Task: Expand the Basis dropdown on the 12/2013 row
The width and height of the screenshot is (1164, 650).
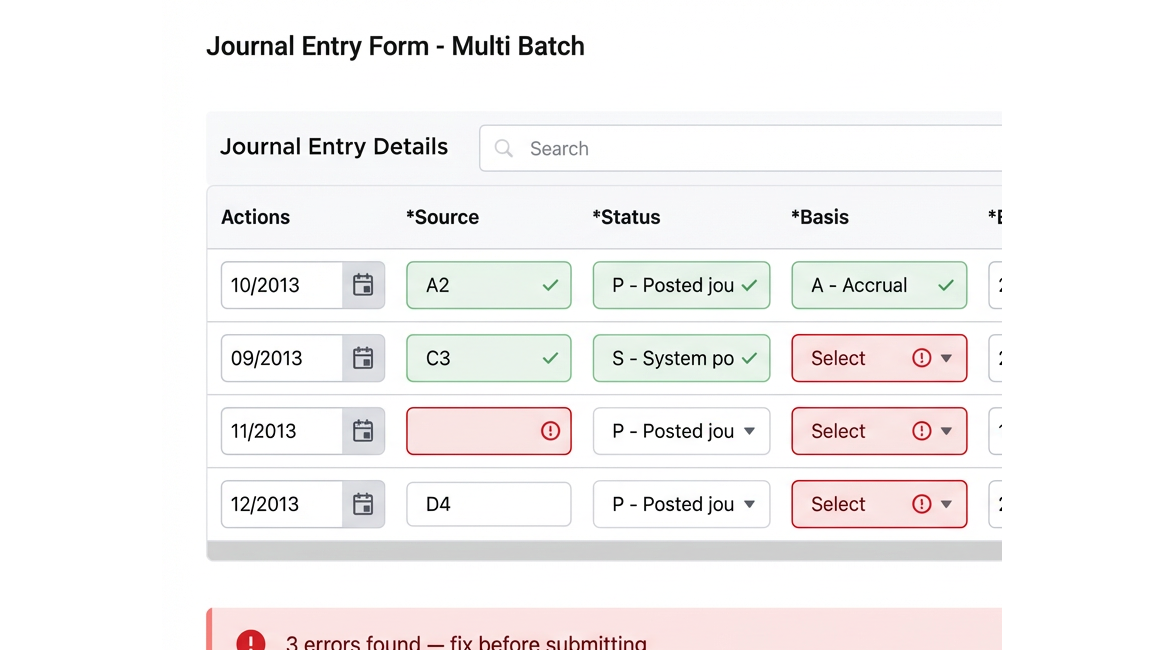Action: pos(946,504)
